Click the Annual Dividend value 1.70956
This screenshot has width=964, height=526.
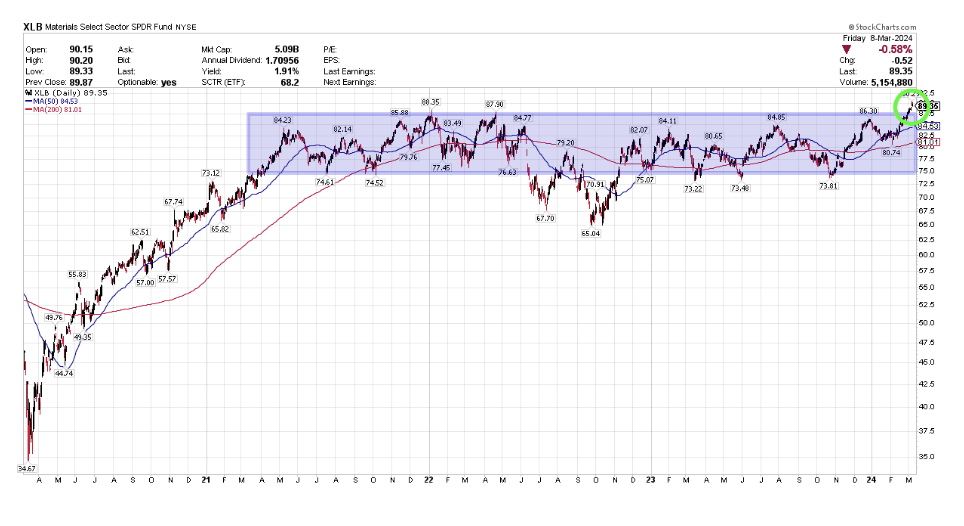click(x=282, y=60)
